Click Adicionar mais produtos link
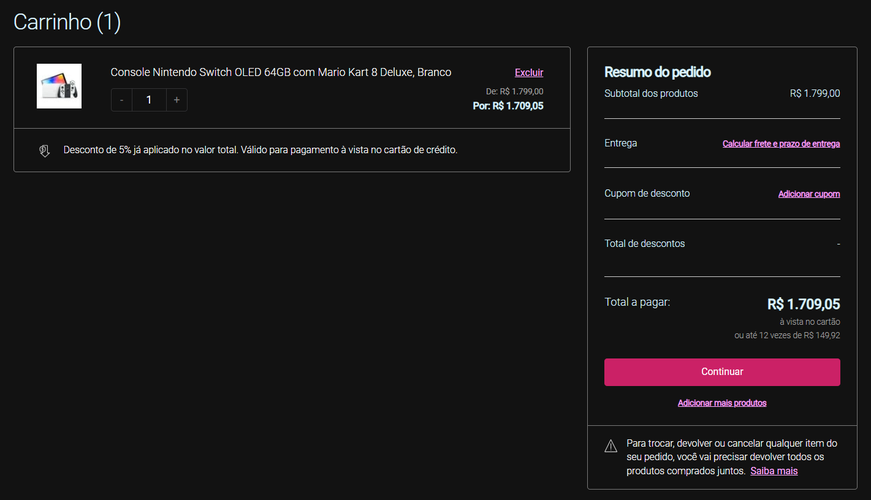The image size is (871, 500). coord(722,403)
